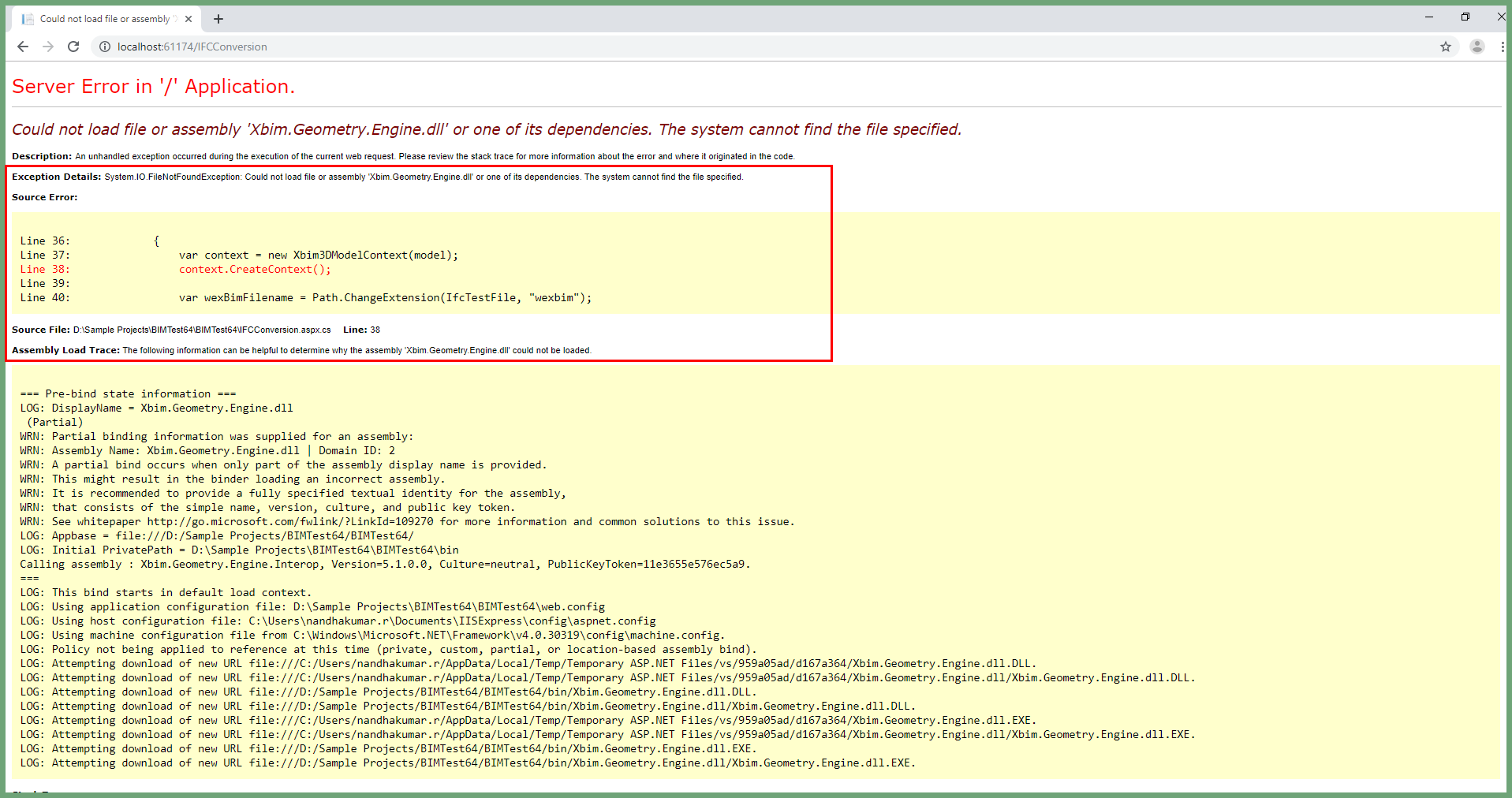This screenshot has width=1512, height=798.
Task: Go back to the previous page
Action: pos(23,47)
